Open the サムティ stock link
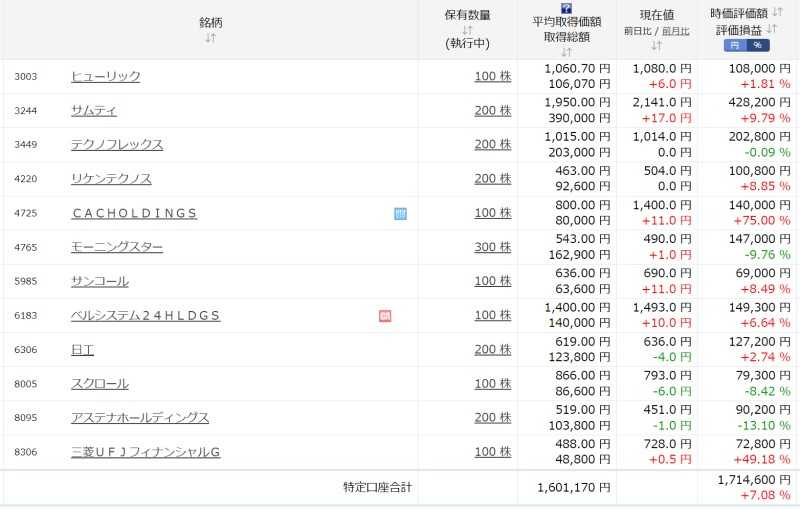 [94, 111]
